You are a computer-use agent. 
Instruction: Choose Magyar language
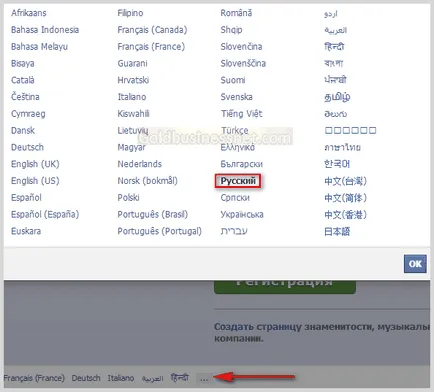tap(131, 147)
